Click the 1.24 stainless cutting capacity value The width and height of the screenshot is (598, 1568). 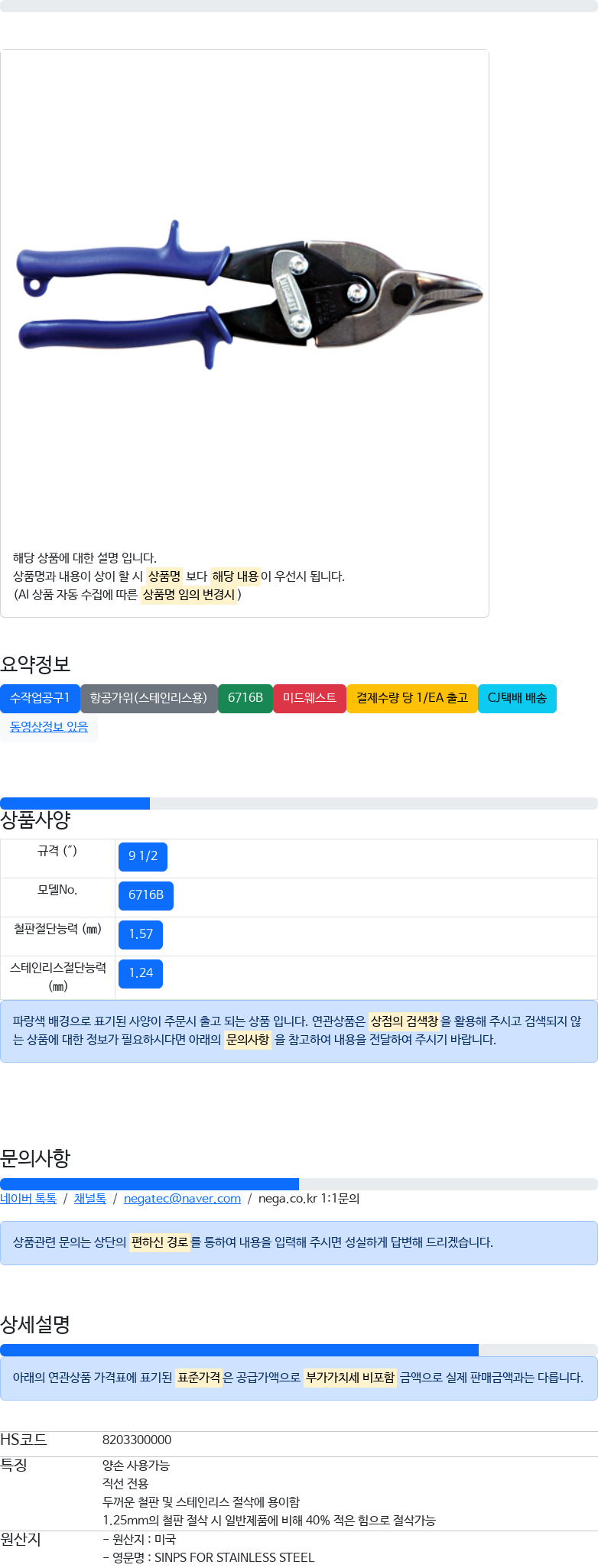click(141, 973)
